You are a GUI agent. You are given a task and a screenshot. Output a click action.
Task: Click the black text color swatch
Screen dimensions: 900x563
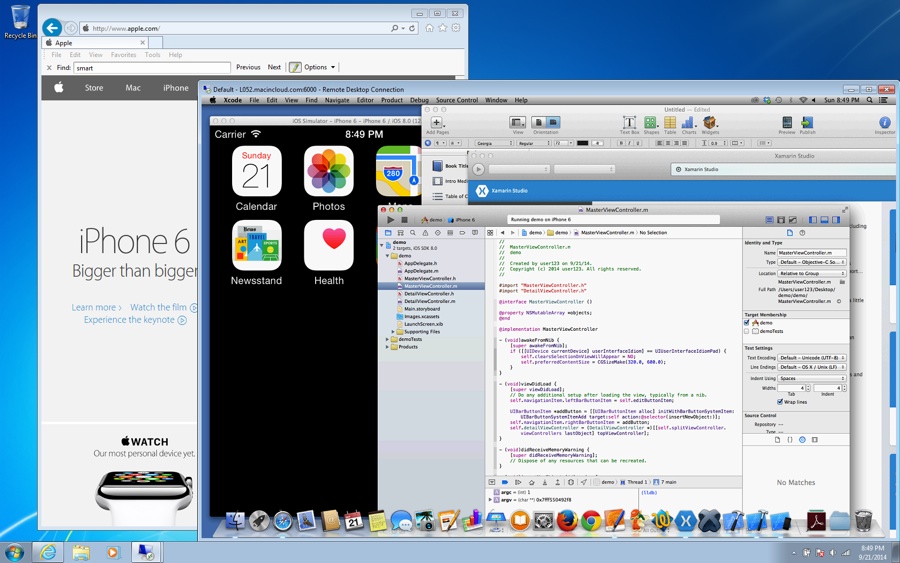pos(583,143)
